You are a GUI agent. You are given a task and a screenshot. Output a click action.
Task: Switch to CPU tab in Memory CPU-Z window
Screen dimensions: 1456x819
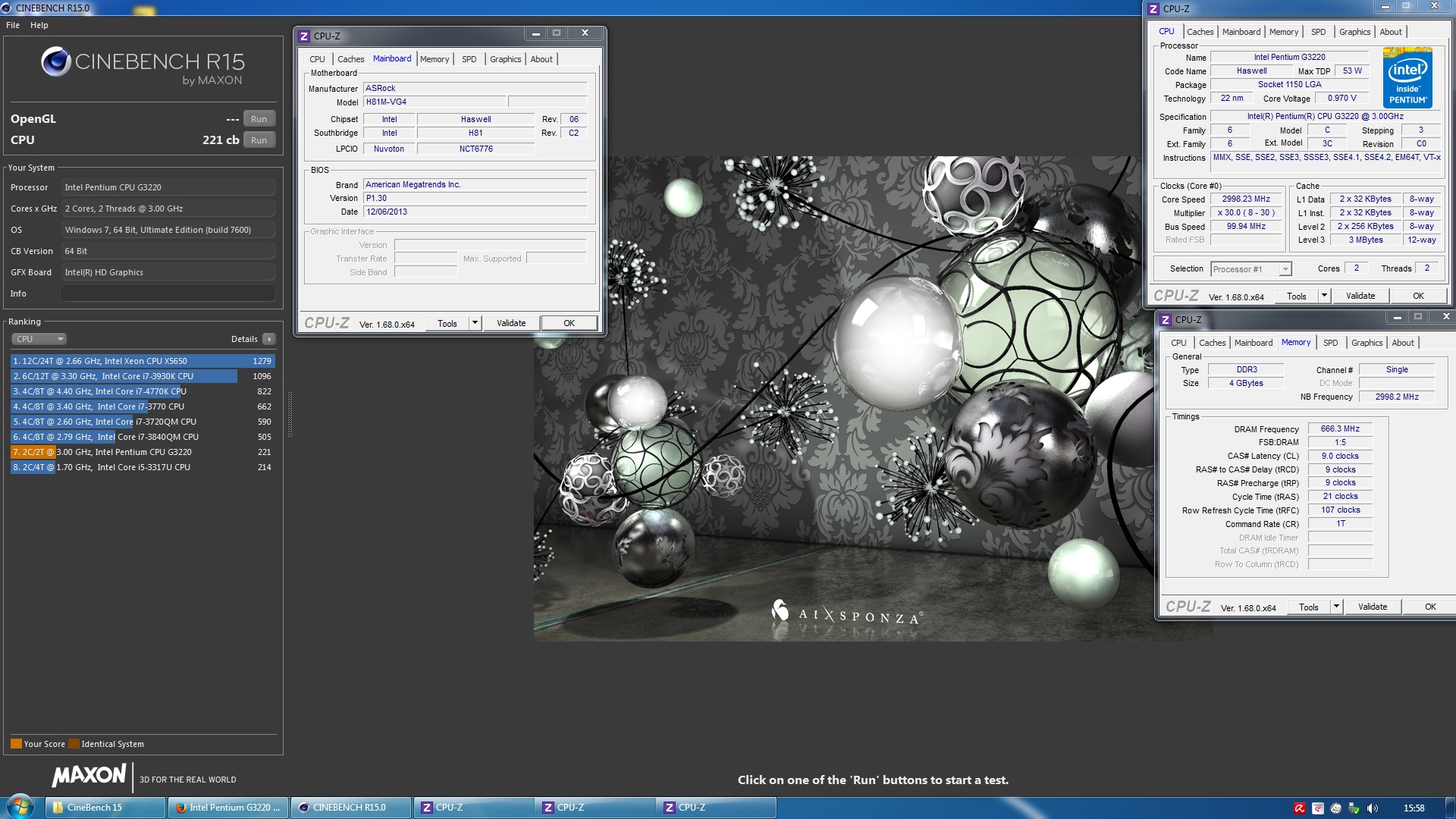click(1178, 343)
